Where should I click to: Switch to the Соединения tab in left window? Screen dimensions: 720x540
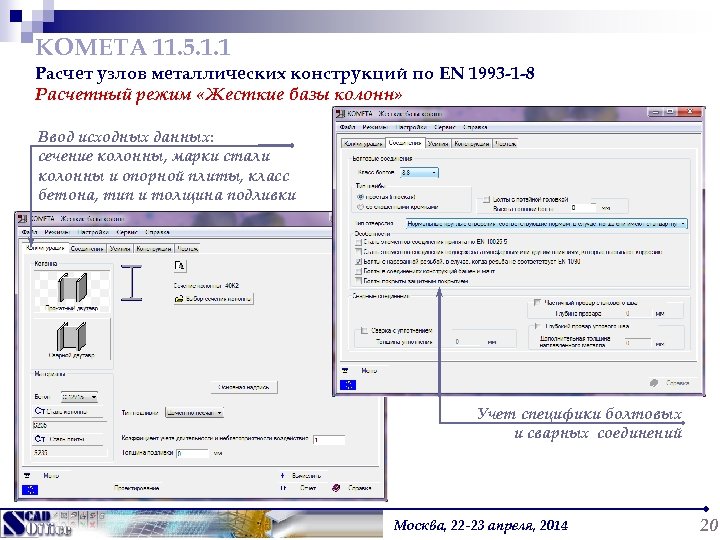(x=87, y=249)
